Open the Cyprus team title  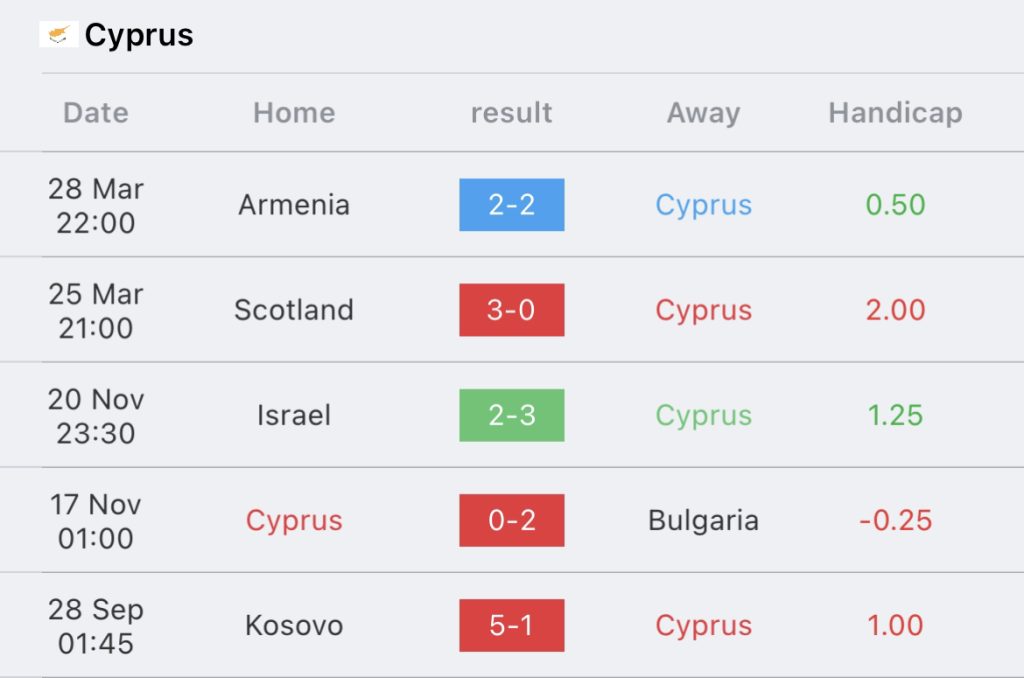[x=139, y=35]
